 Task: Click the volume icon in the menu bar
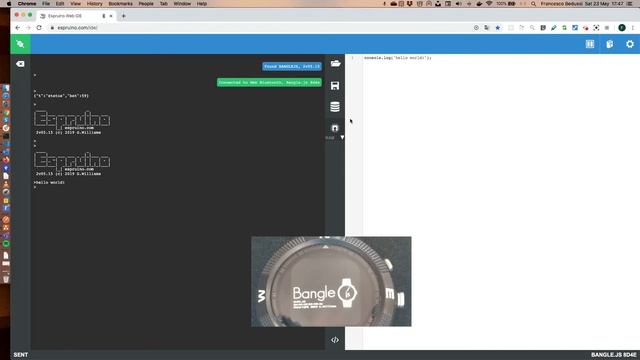458,4
